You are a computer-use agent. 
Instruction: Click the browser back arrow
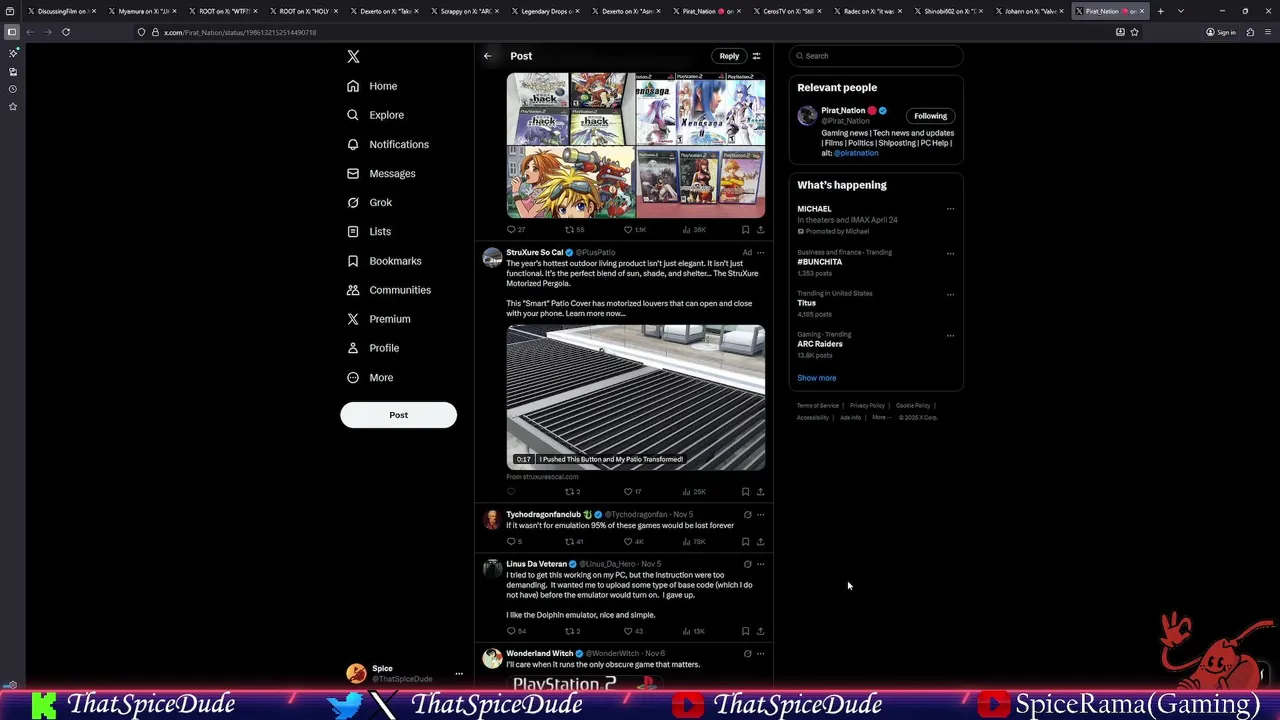click(x=29, y=32)
